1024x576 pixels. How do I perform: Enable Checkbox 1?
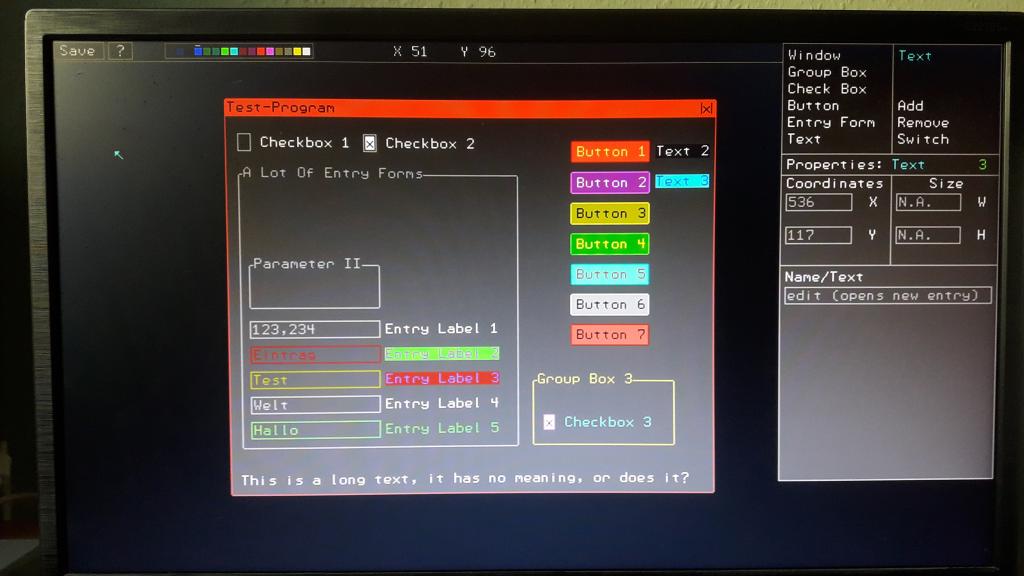point(244,143)
